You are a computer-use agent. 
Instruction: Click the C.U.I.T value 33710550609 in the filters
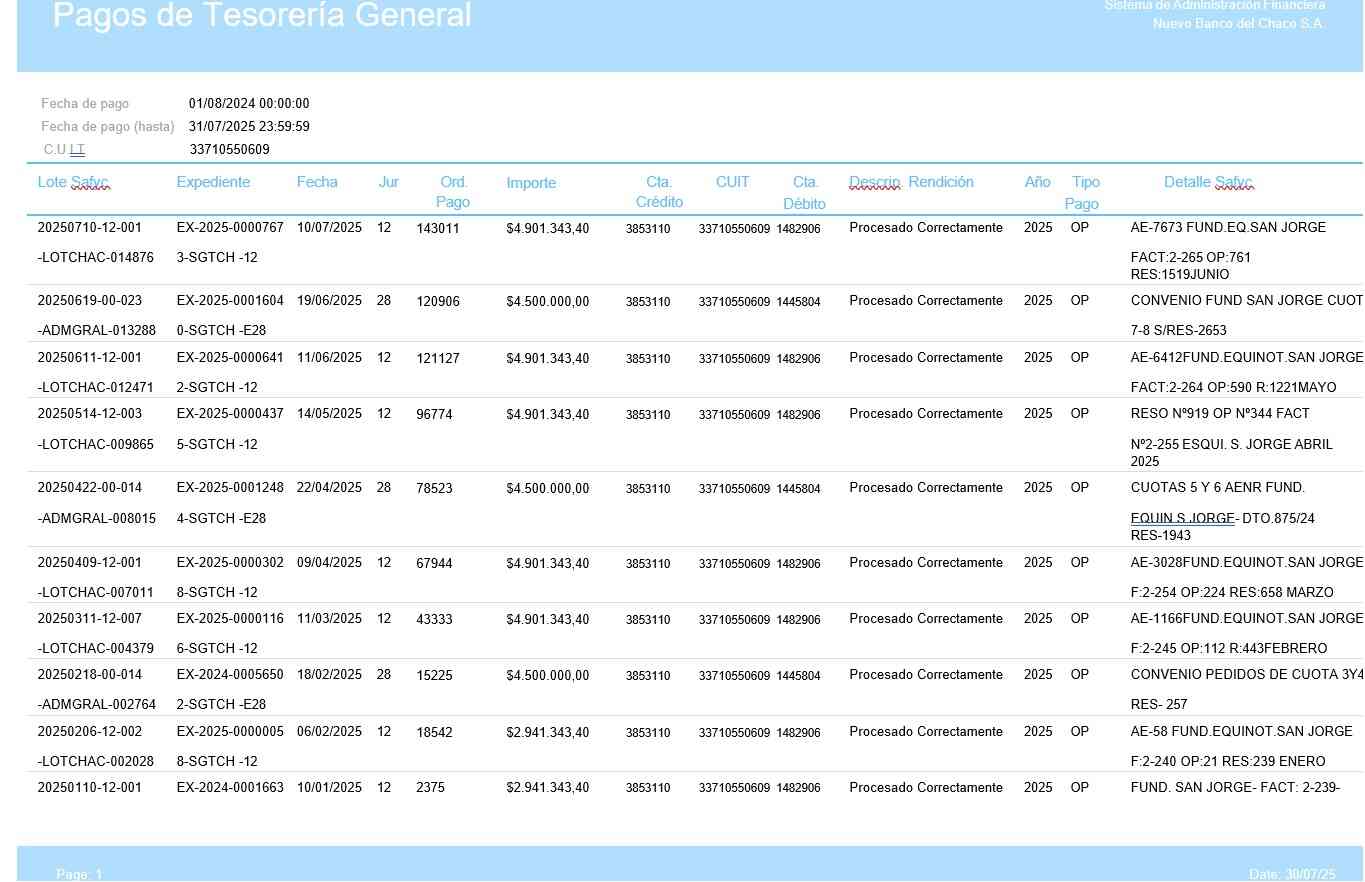click(x=229, y=150)
